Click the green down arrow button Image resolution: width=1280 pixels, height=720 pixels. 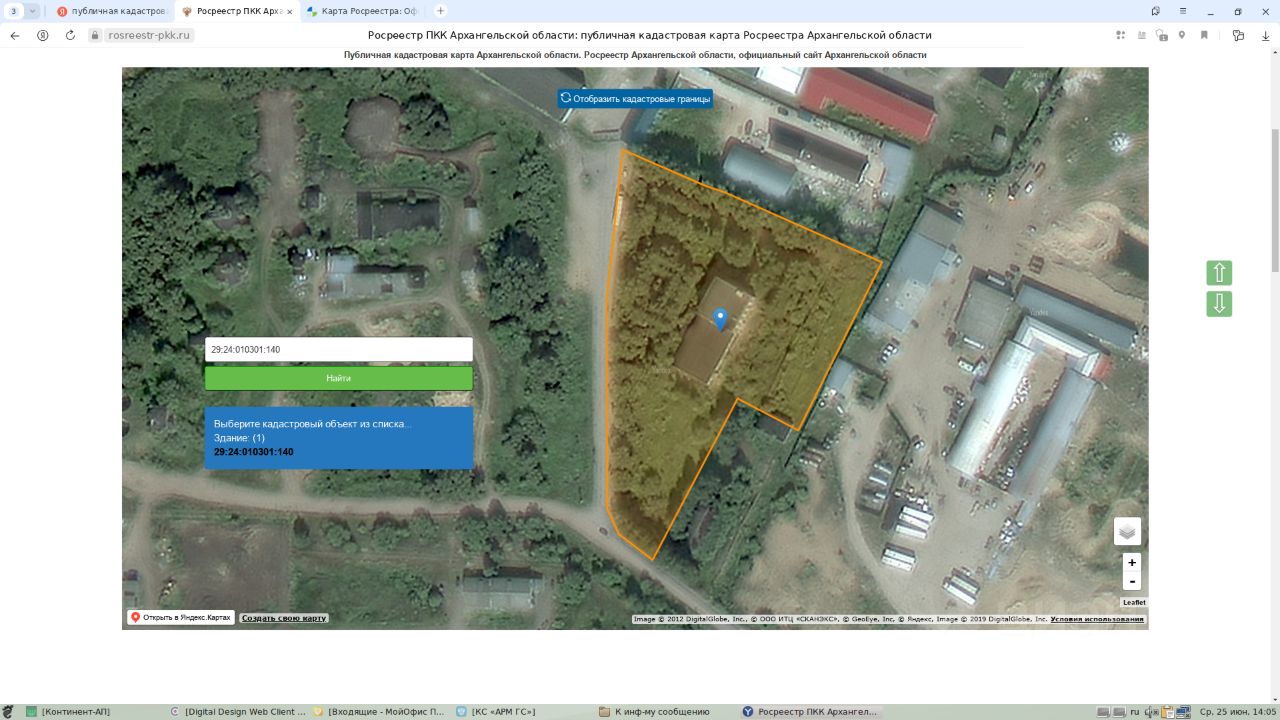(1219, 304)
